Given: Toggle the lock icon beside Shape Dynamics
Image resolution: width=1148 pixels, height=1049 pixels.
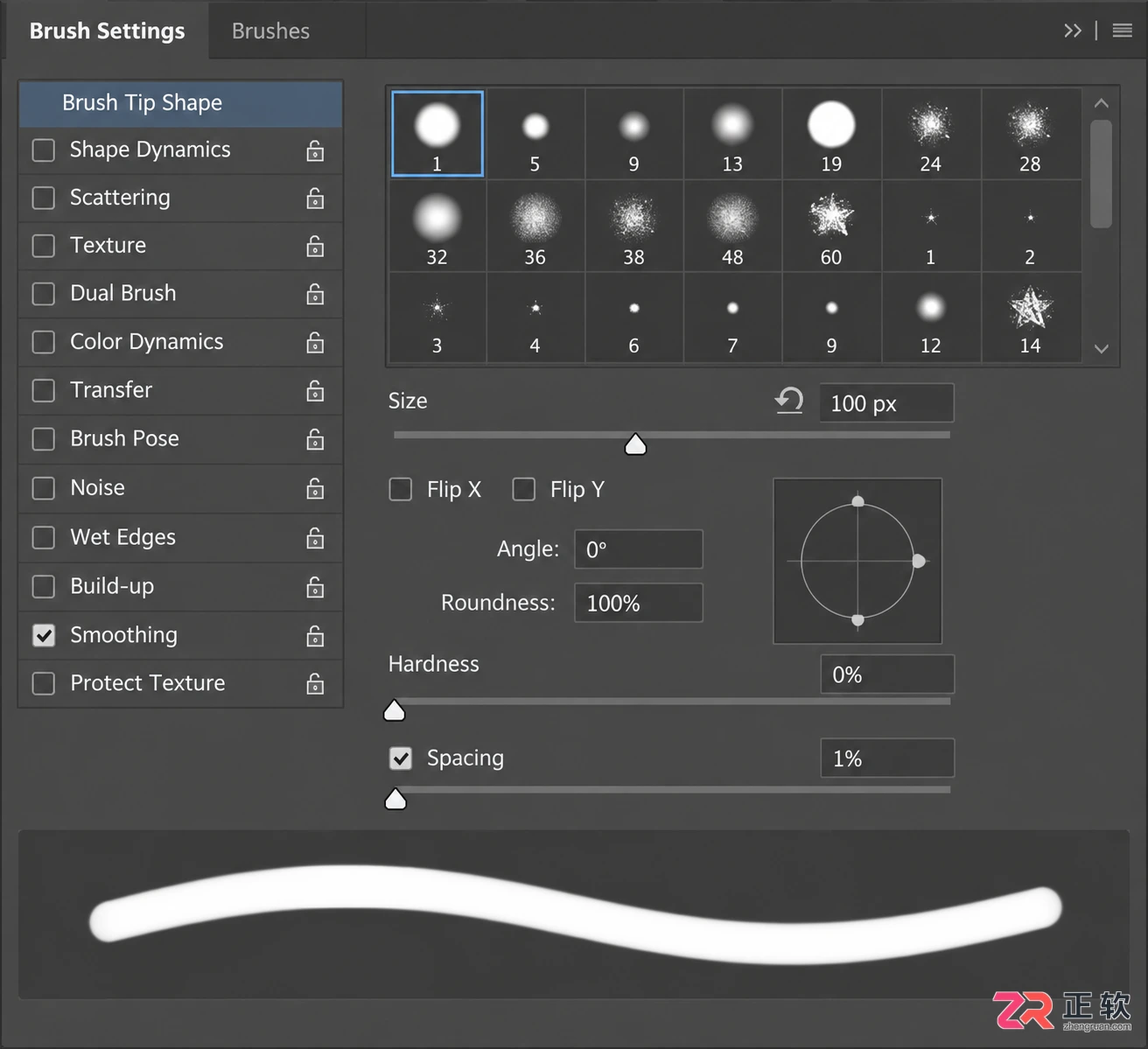Looking at the screenshot, I should 315,151.
